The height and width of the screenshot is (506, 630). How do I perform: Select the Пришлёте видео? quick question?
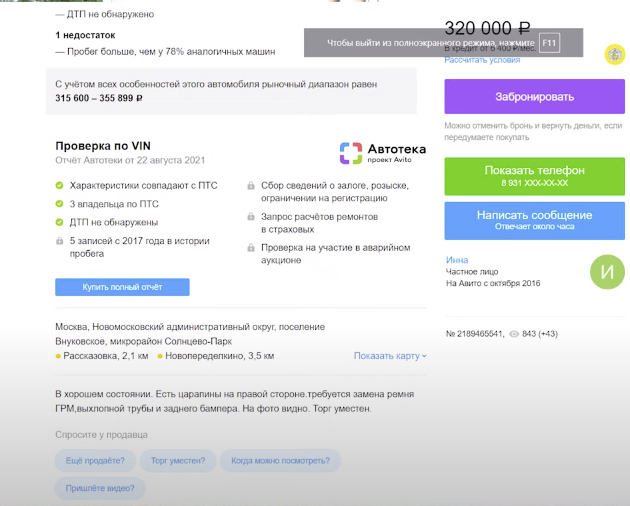tap(100, 488)
